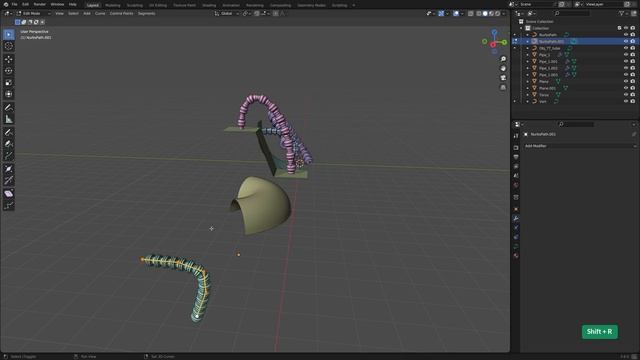Screen dimensions: 640x360
Task: Hide Plane.001 in viewport
Action: (x=626, y=88)
